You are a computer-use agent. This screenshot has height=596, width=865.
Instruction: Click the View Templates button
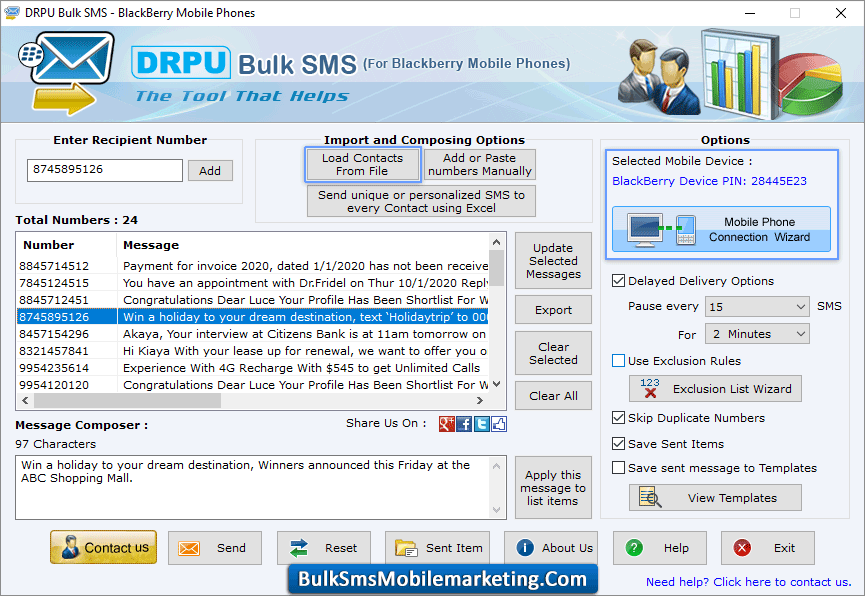click(715, 498)
